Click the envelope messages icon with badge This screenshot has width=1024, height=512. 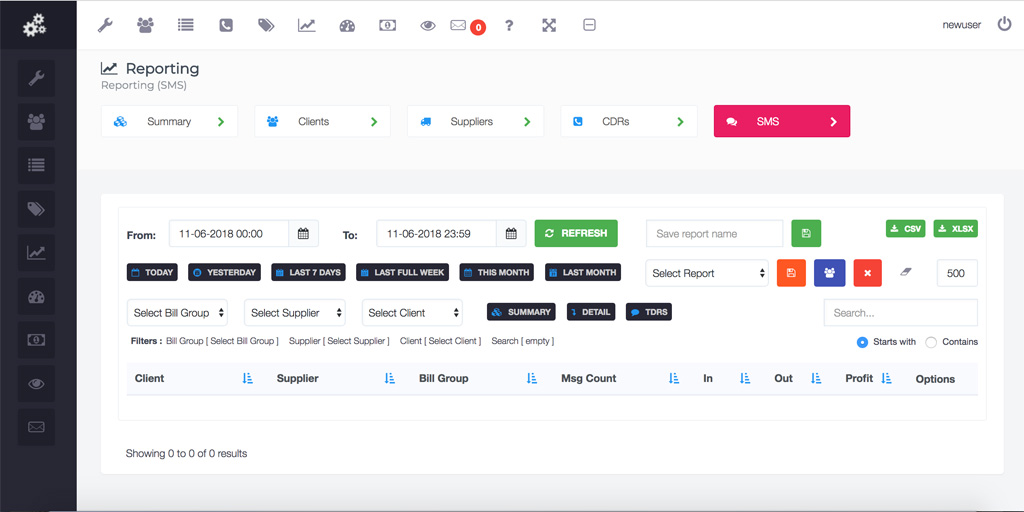pyautogui.click(x=459, y=25)
